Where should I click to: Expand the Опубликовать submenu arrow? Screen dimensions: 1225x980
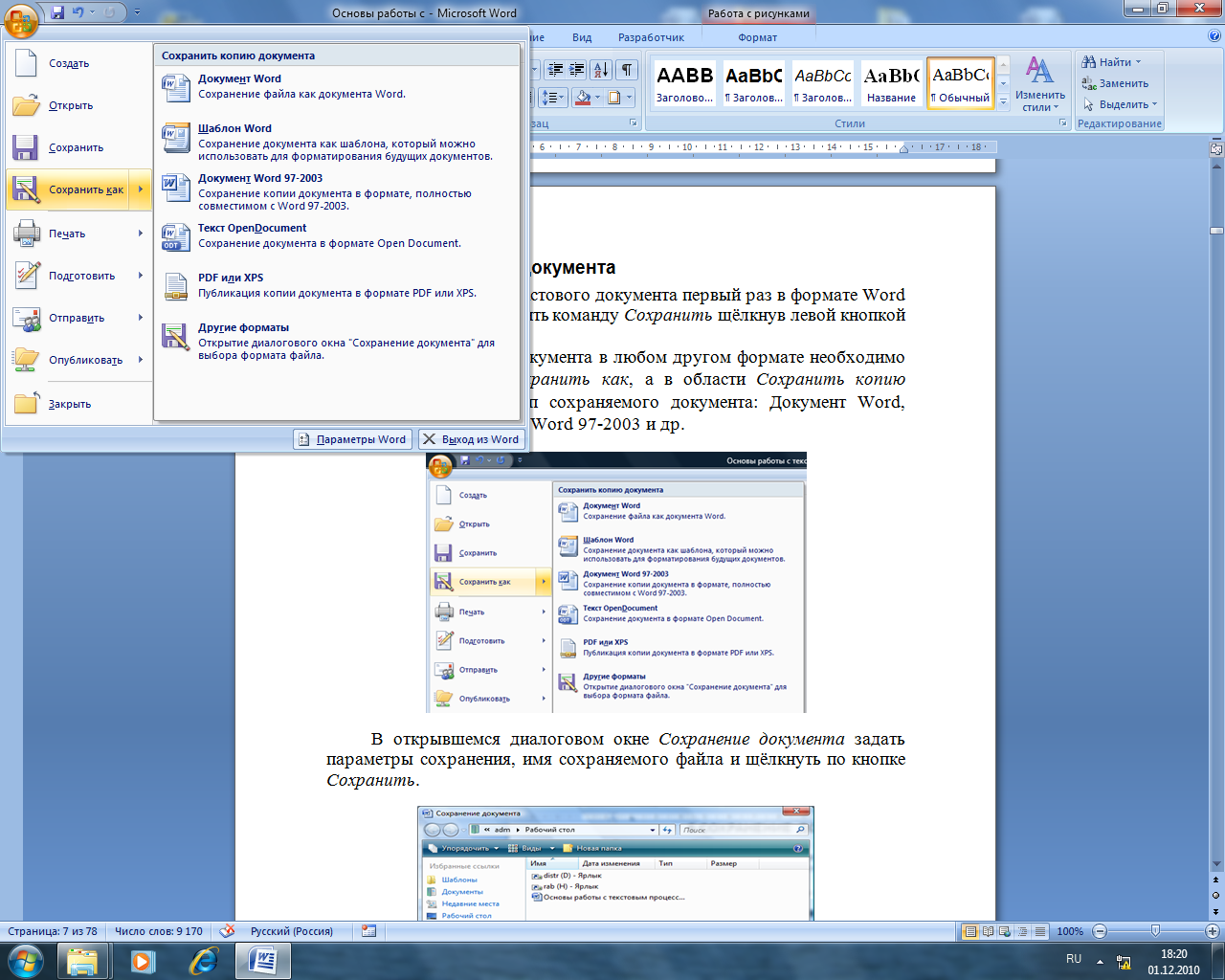coord(141,360)
